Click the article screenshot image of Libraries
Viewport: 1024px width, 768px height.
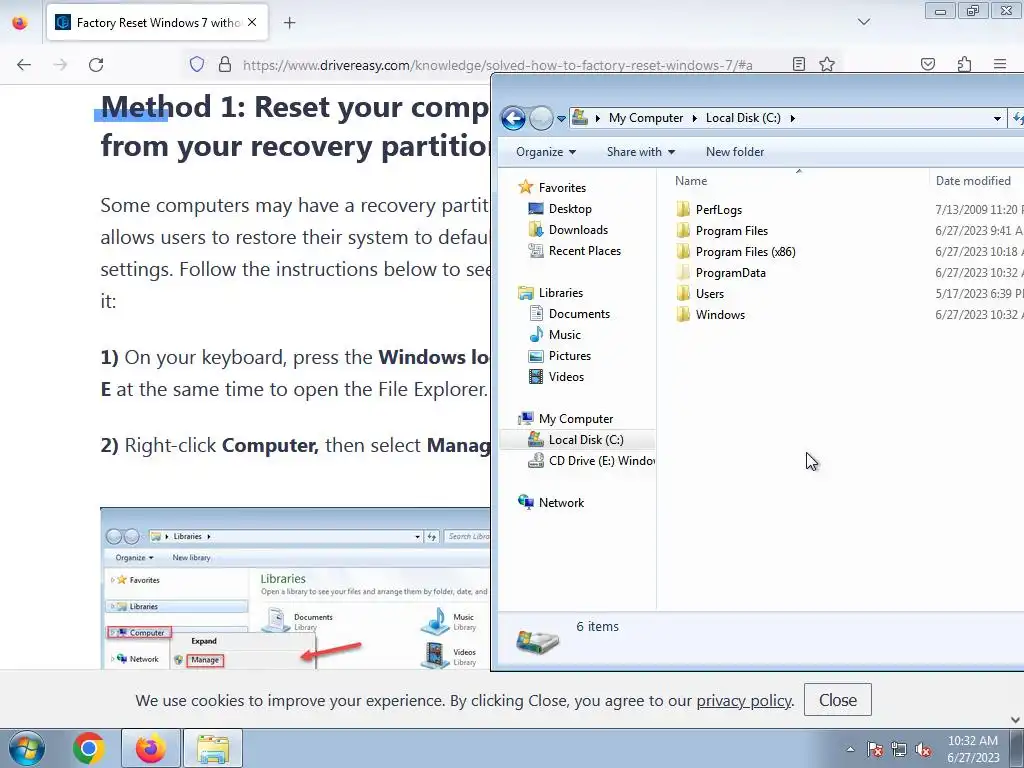pos(295,588)
